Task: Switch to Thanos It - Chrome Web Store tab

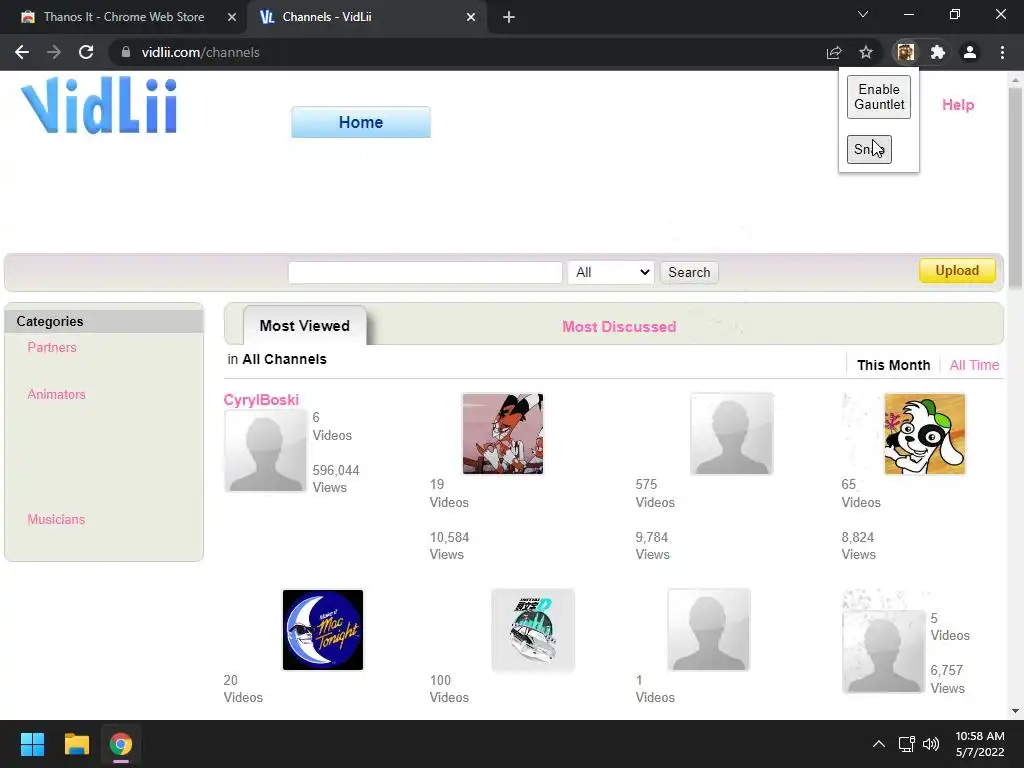Action: [x=123, y=17]
